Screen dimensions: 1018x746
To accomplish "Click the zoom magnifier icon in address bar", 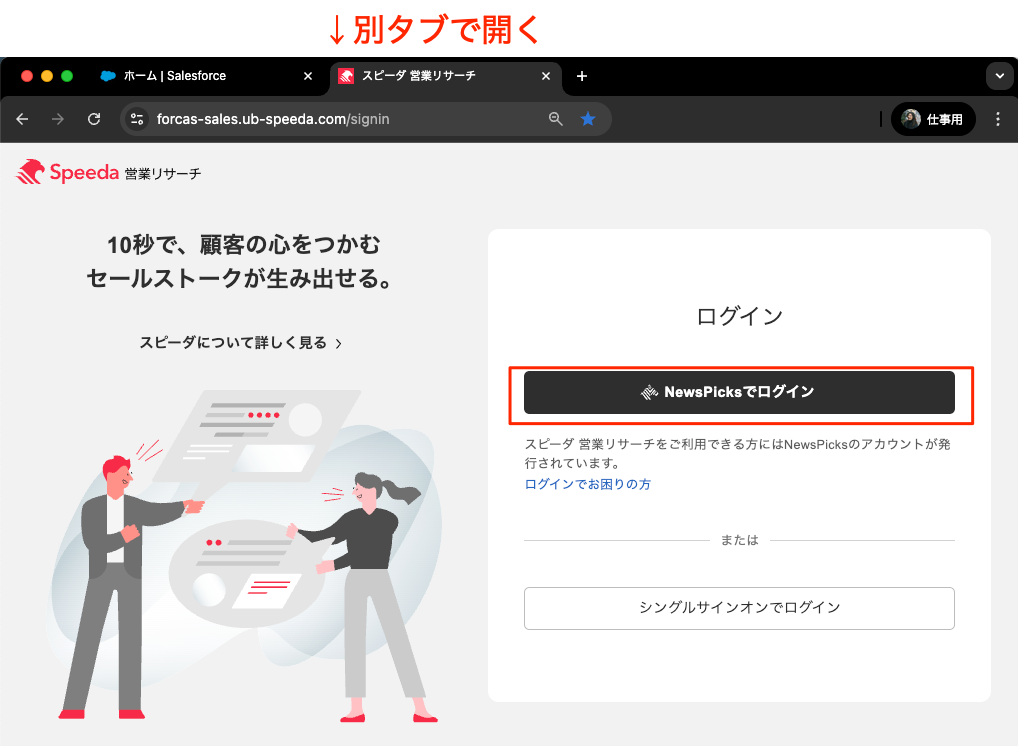I will pyautogui.click(x=556, y=119).
